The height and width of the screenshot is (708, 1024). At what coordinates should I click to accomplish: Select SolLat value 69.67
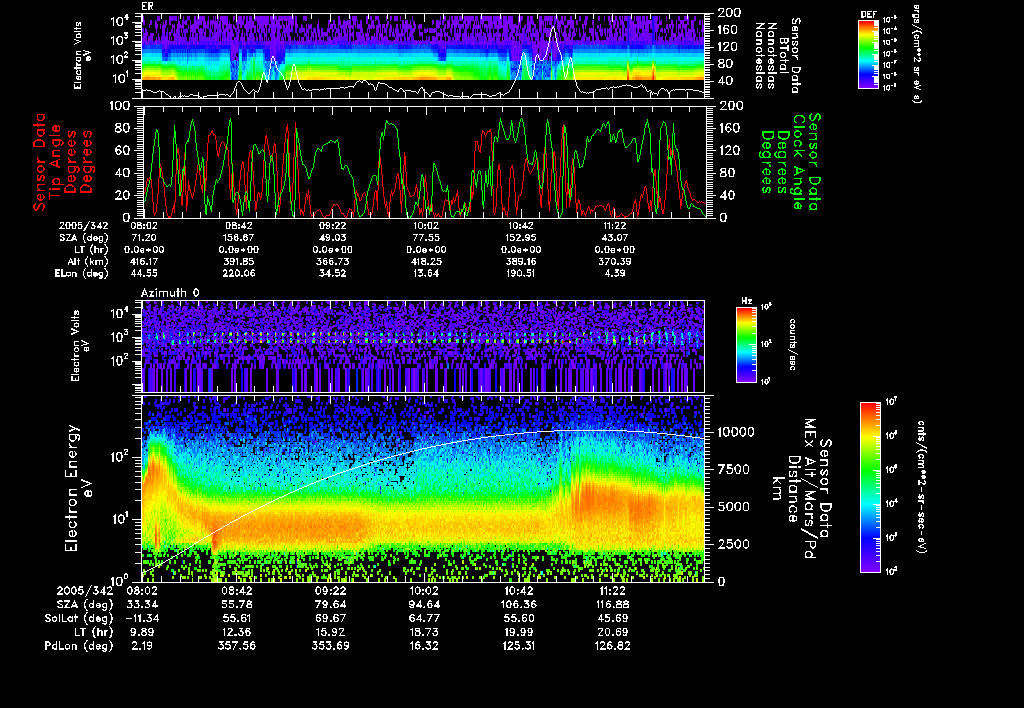point(331,619)
